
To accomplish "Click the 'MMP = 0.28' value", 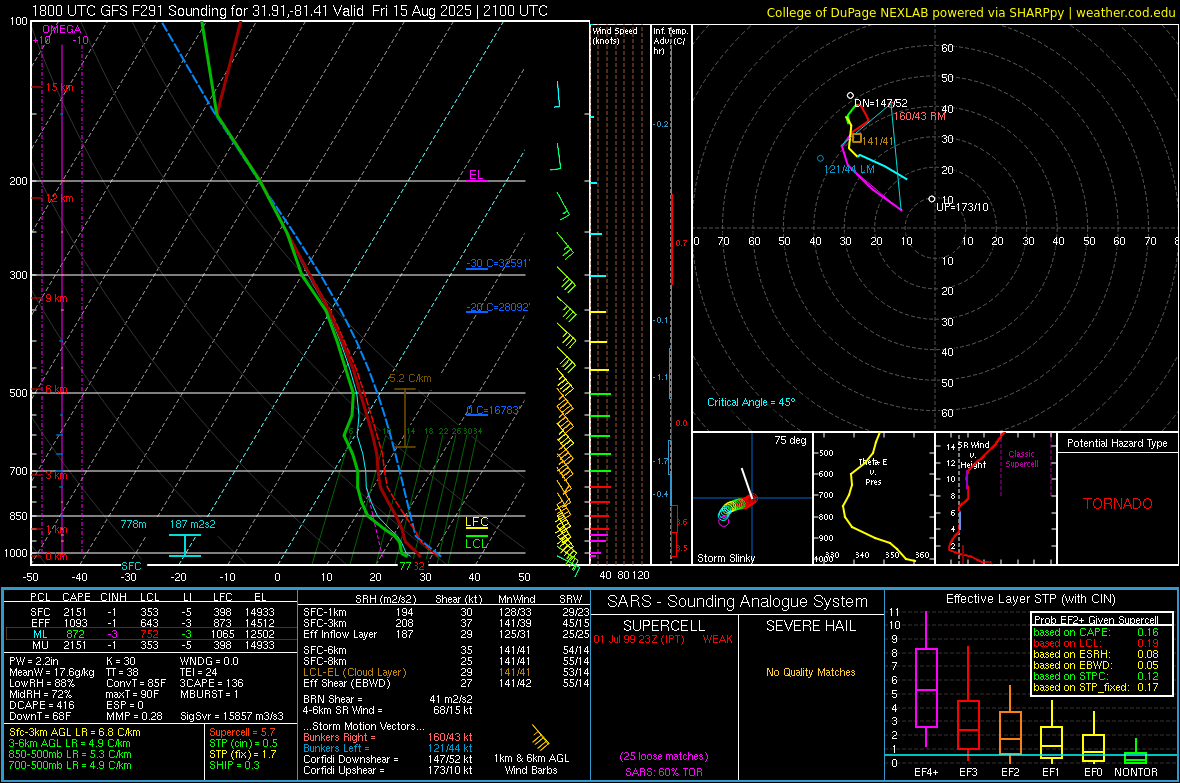I will point(135,717).
